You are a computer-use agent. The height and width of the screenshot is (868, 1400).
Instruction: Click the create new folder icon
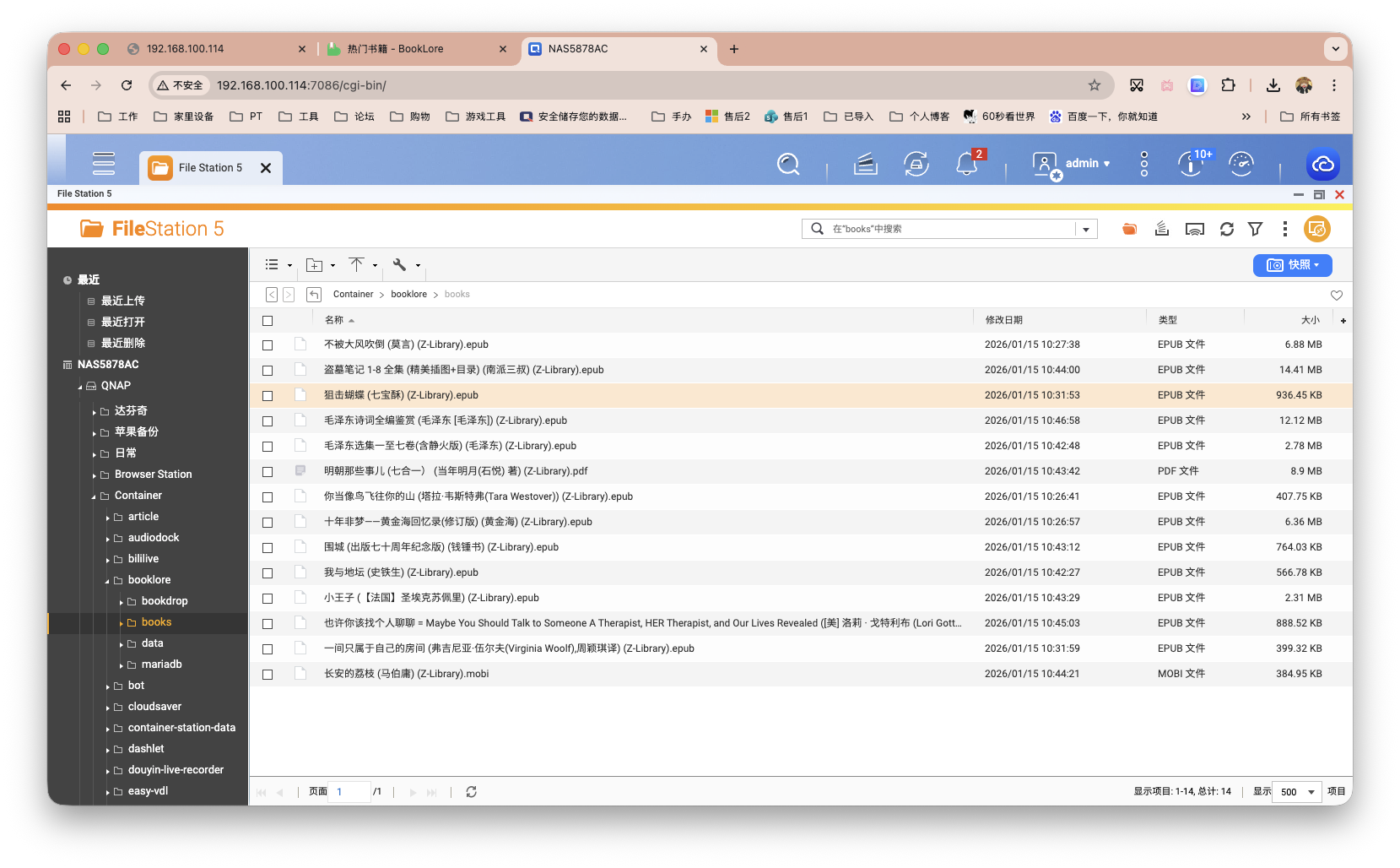315,265
